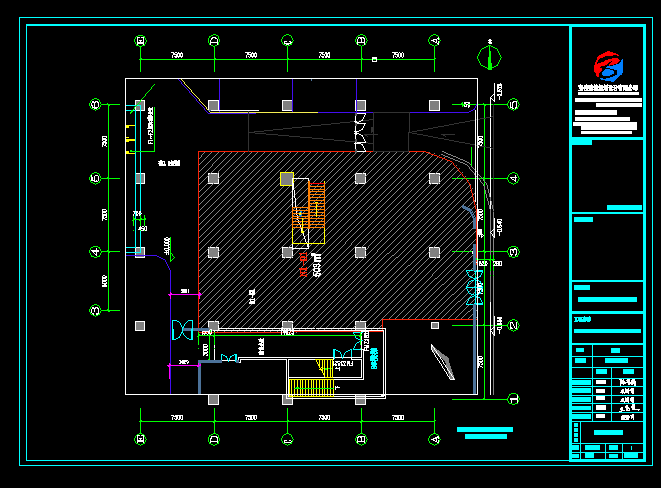Select cyan double door on right wall
This screenshot has width=661, height=488.
(474, 287)
